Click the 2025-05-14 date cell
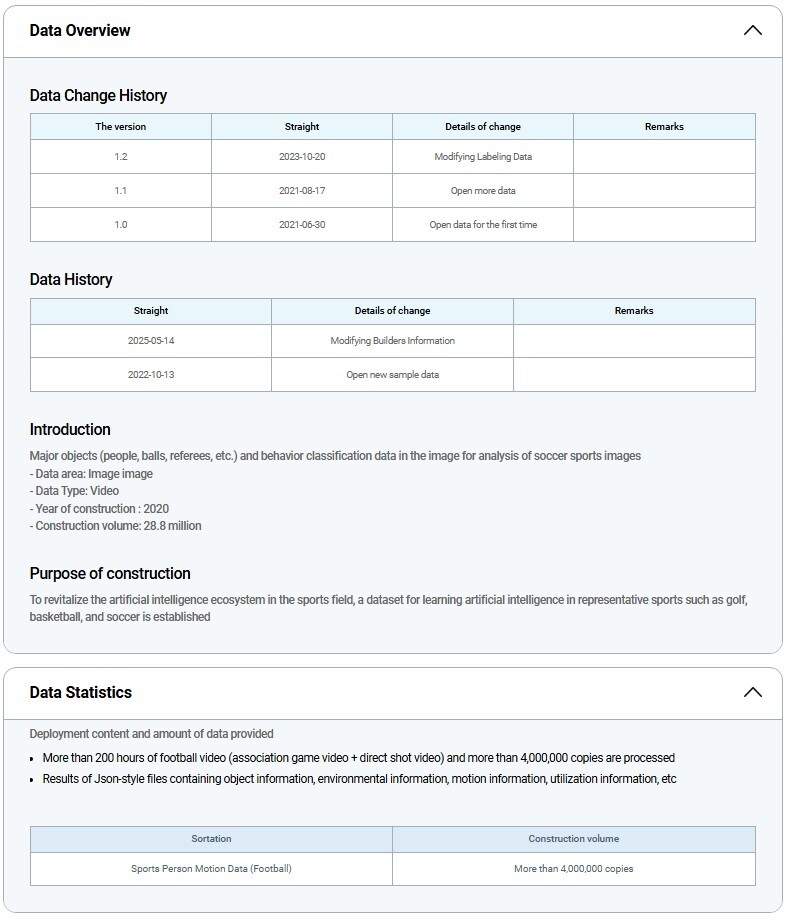This screenshot has height=922, width=790. pos(151,341)
